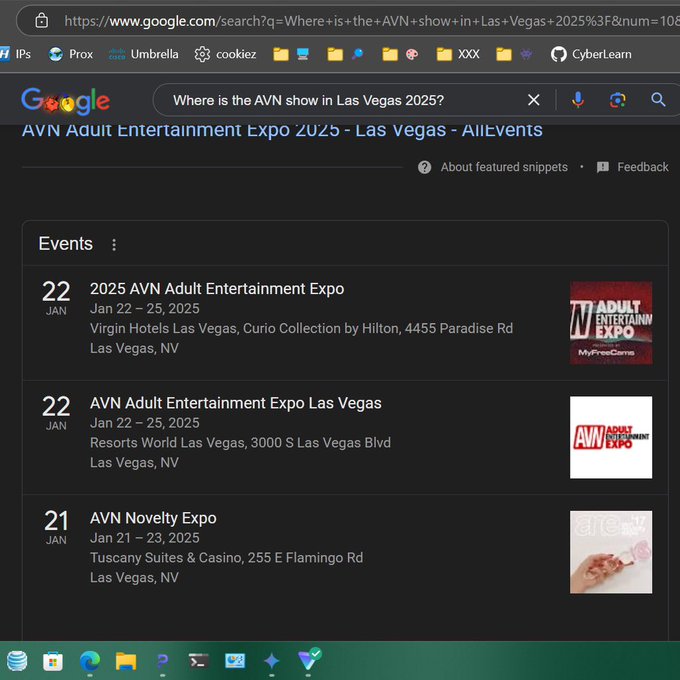Open the IPs bookmark

click(x=16, y=54)
